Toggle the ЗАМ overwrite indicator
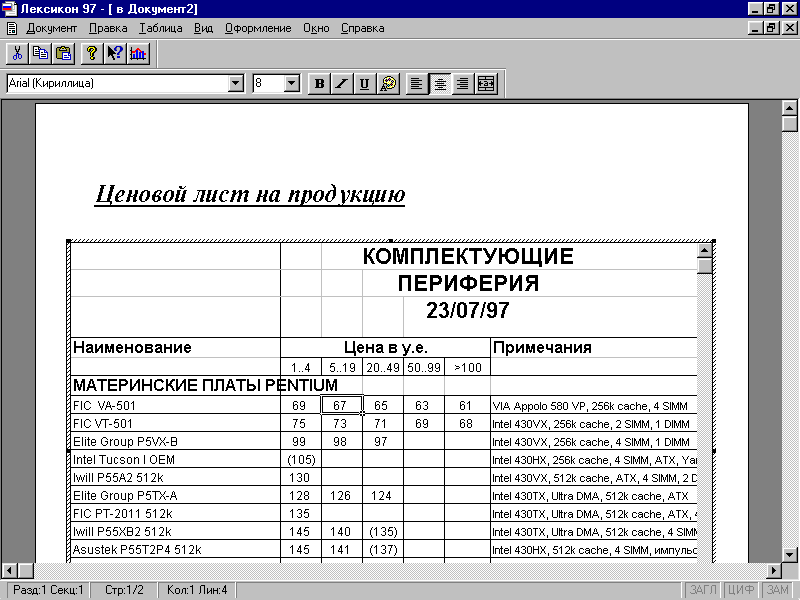 pyautogui.click(x=778, y=590)
